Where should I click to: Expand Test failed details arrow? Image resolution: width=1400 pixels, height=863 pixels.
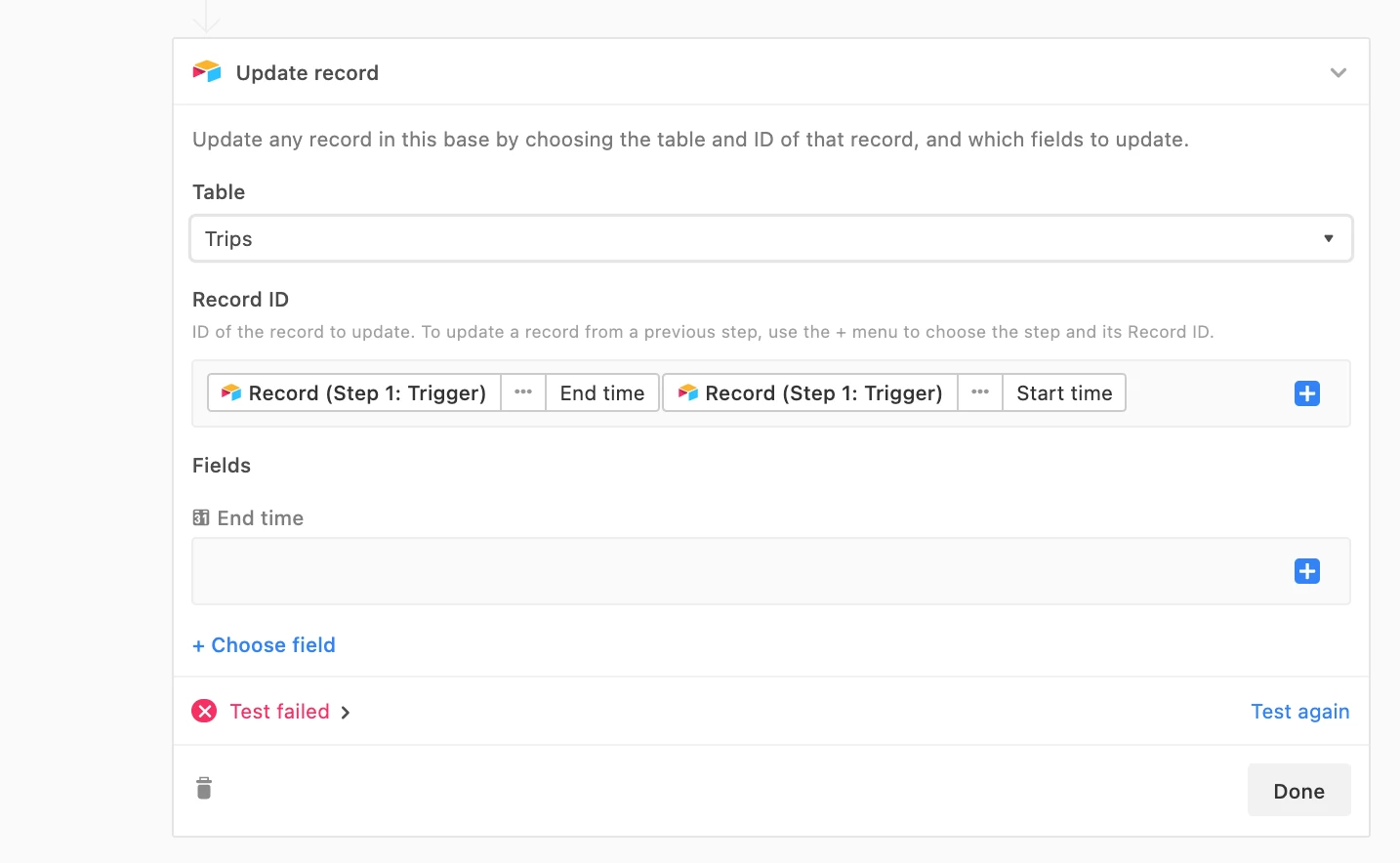[x=346, y=713]
